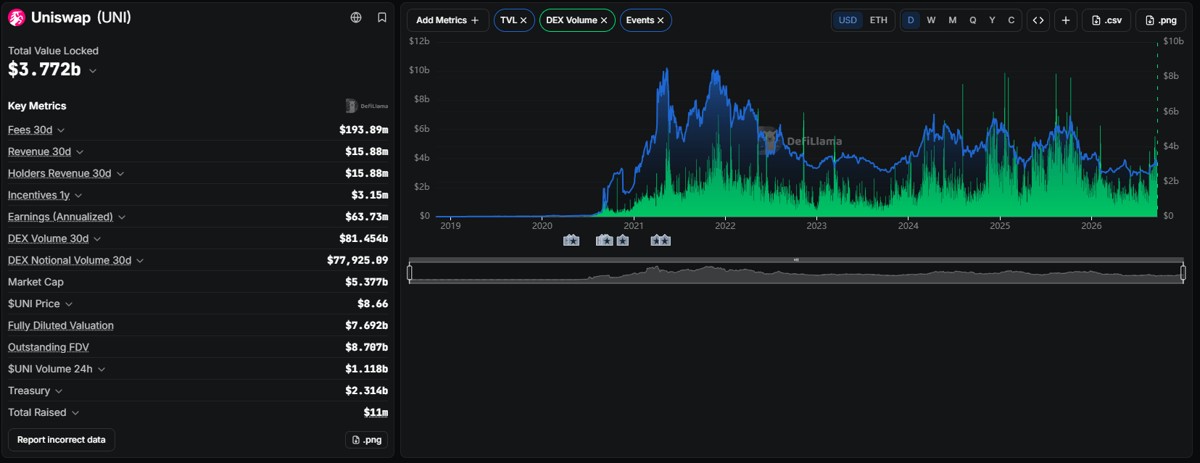Open the Outstanding FDV link
The height and width of the screenshot is (463, 1200).
coord(50,347)
